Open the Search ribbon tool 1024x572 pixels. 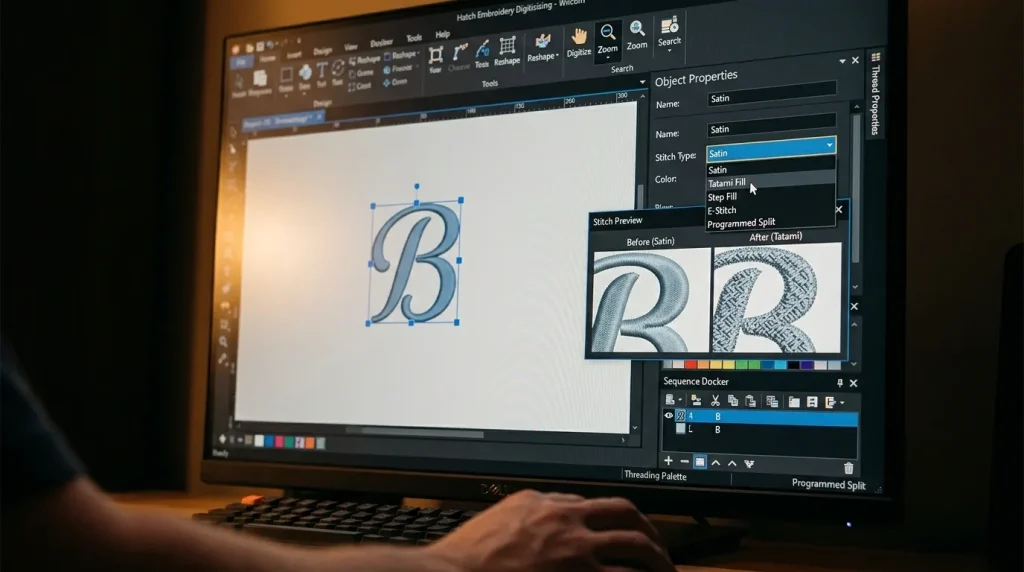click(x=669, y=33)
